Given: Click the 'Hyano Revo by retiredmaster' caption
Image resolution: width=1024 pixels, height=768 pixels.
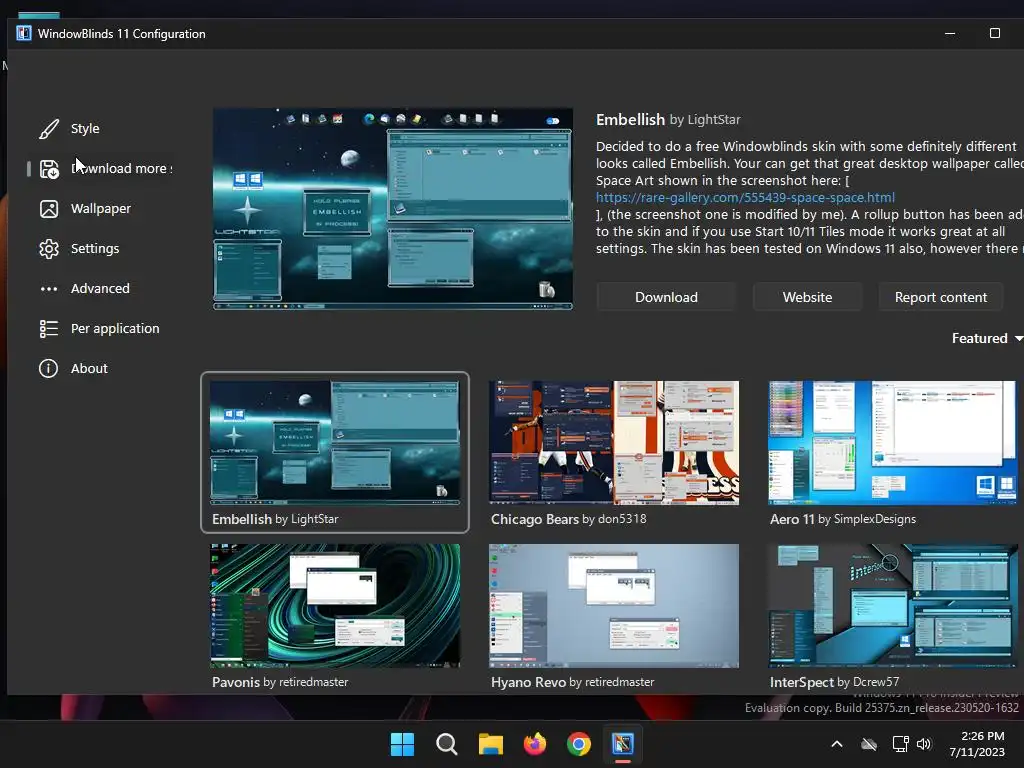Looking at the screenshot, I should tap(572, 682).
